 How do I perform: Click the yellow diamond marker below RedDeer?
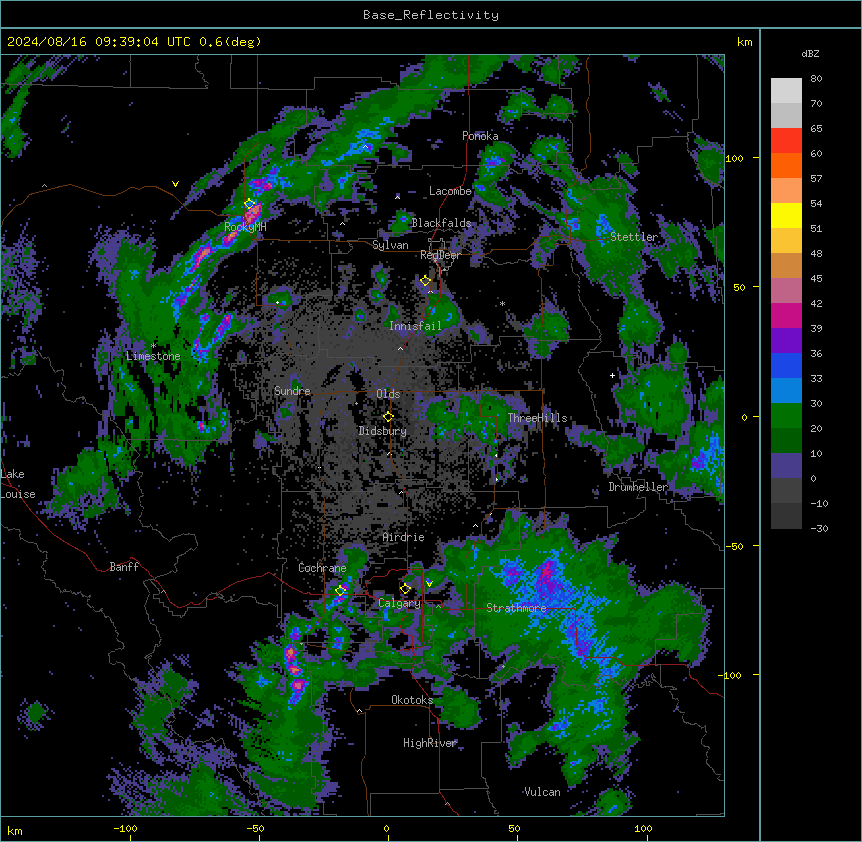pyautogui.click(x=426, y=280)
